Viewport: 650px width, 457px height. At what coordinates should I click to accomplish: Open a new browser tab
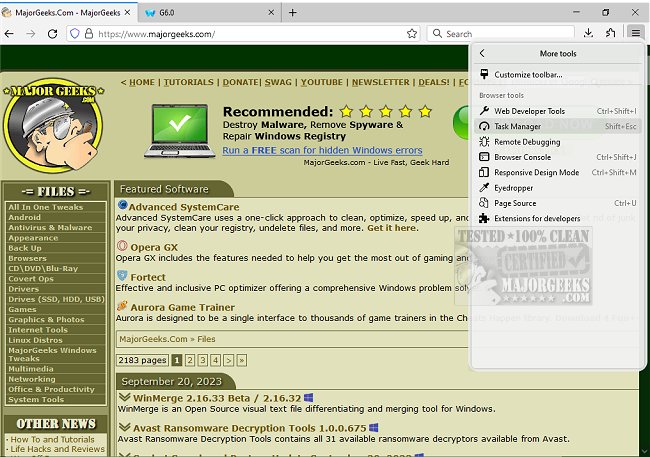[293, 12]
